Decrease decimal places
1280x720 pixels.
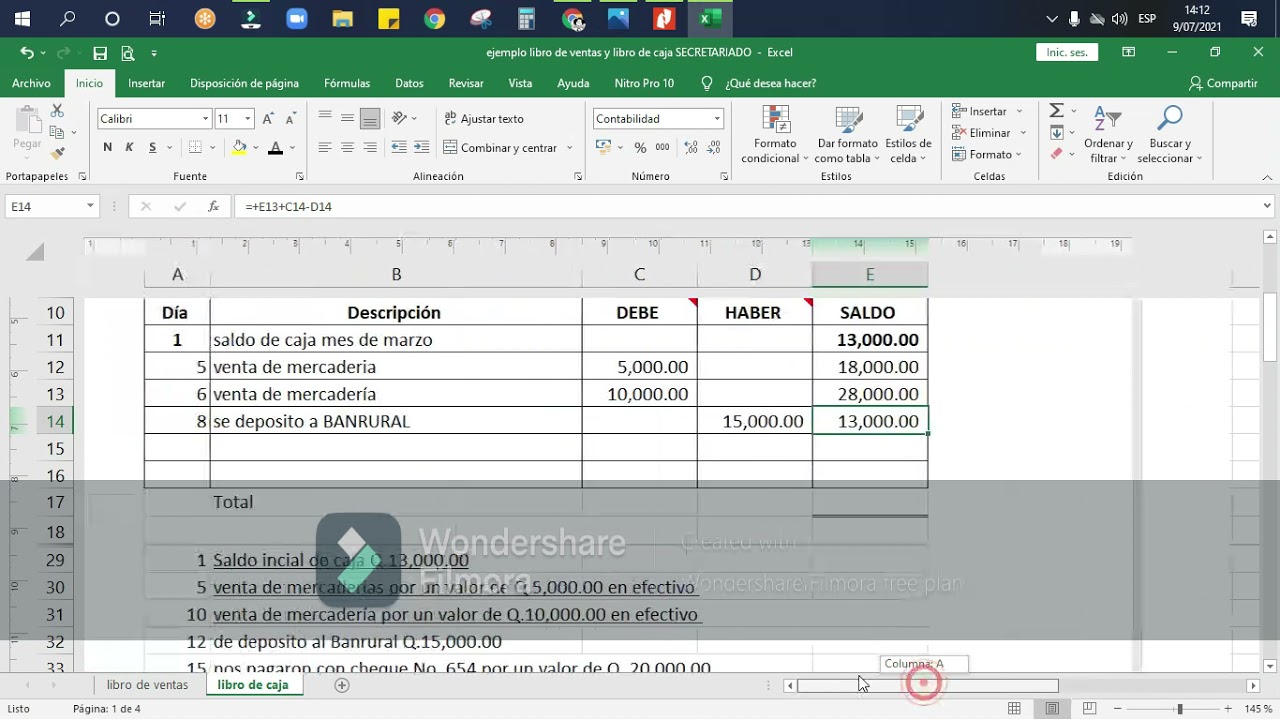click(x=712, y=148)
